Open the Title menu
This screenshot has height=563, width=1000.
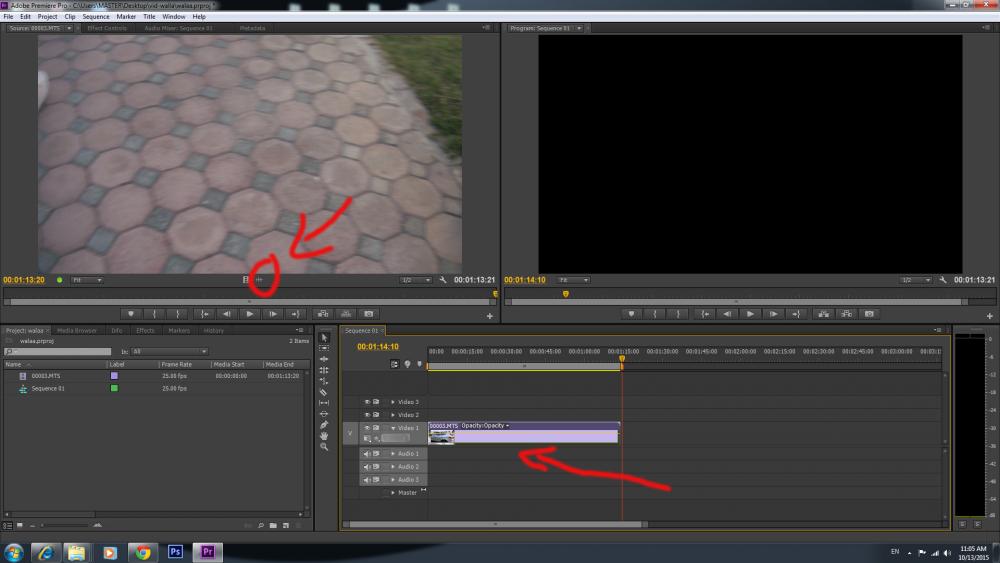[149, 17]
